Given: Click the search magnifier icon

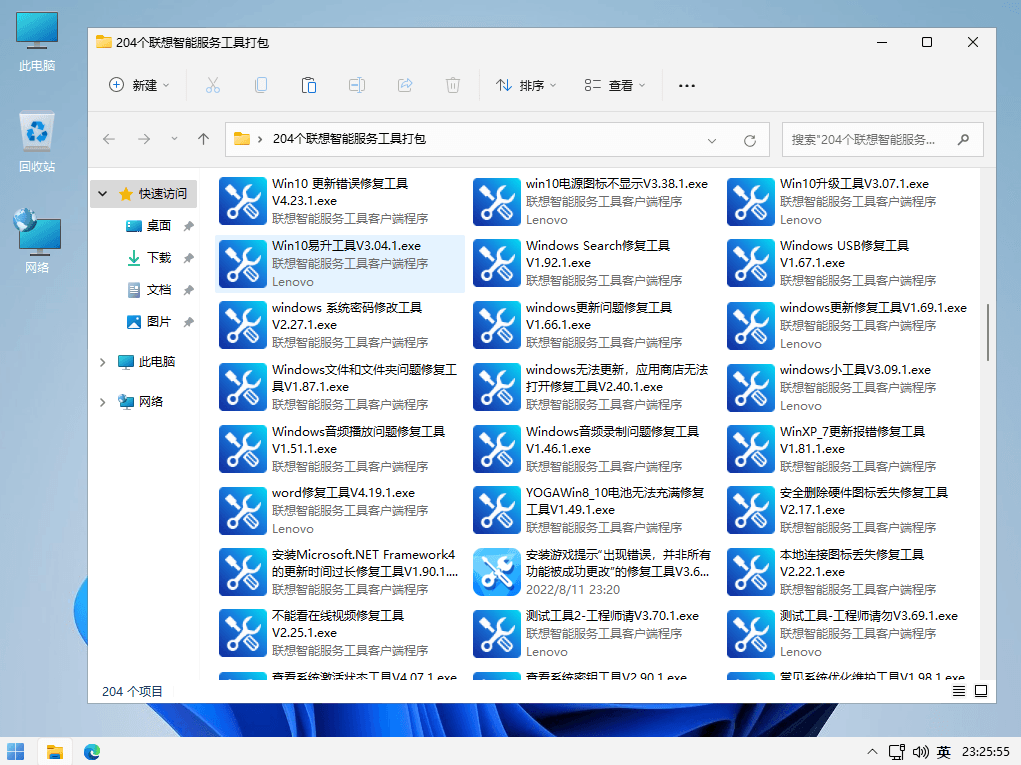Looking at the screenshot, I should point(964,139).
